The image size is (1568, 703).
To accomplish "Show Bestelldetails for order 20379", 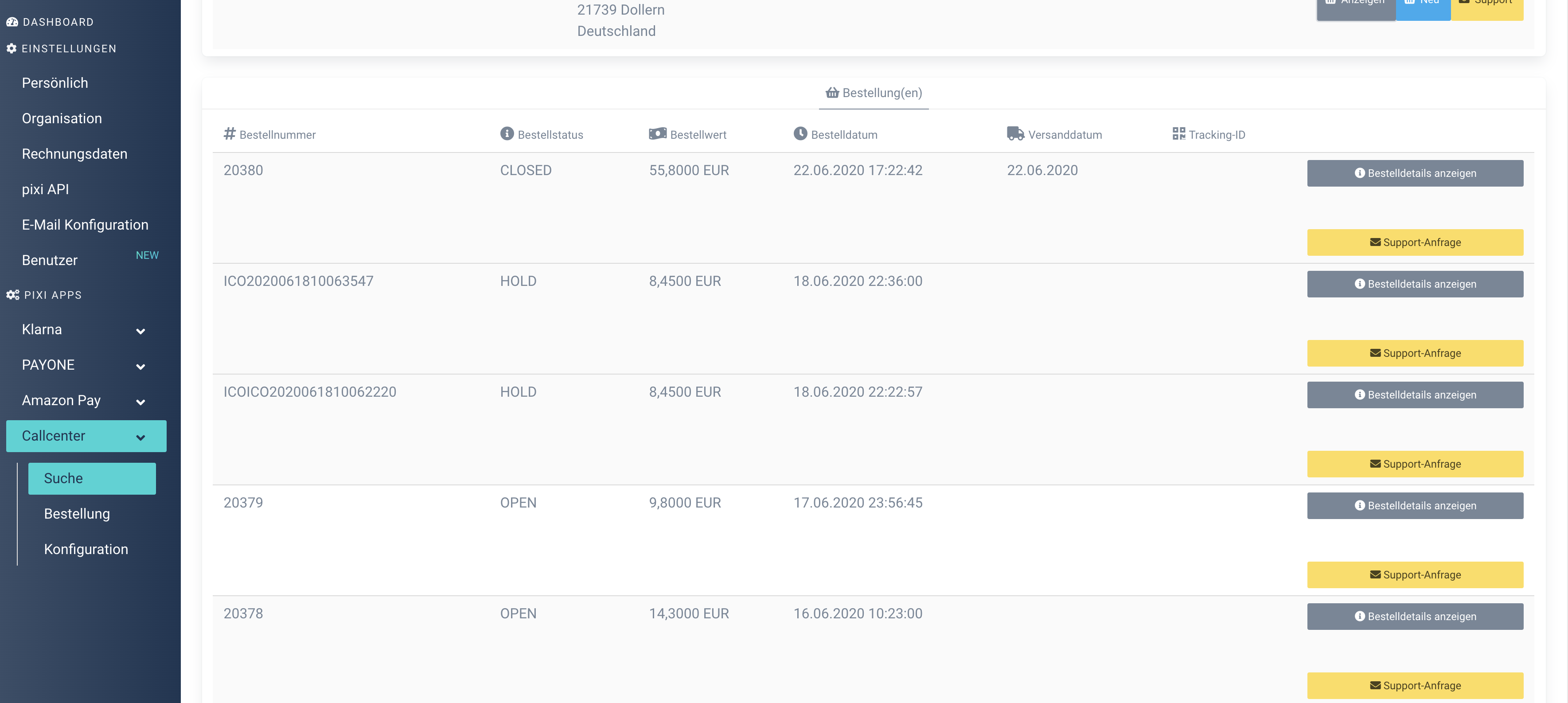I will click(1415, 505).
